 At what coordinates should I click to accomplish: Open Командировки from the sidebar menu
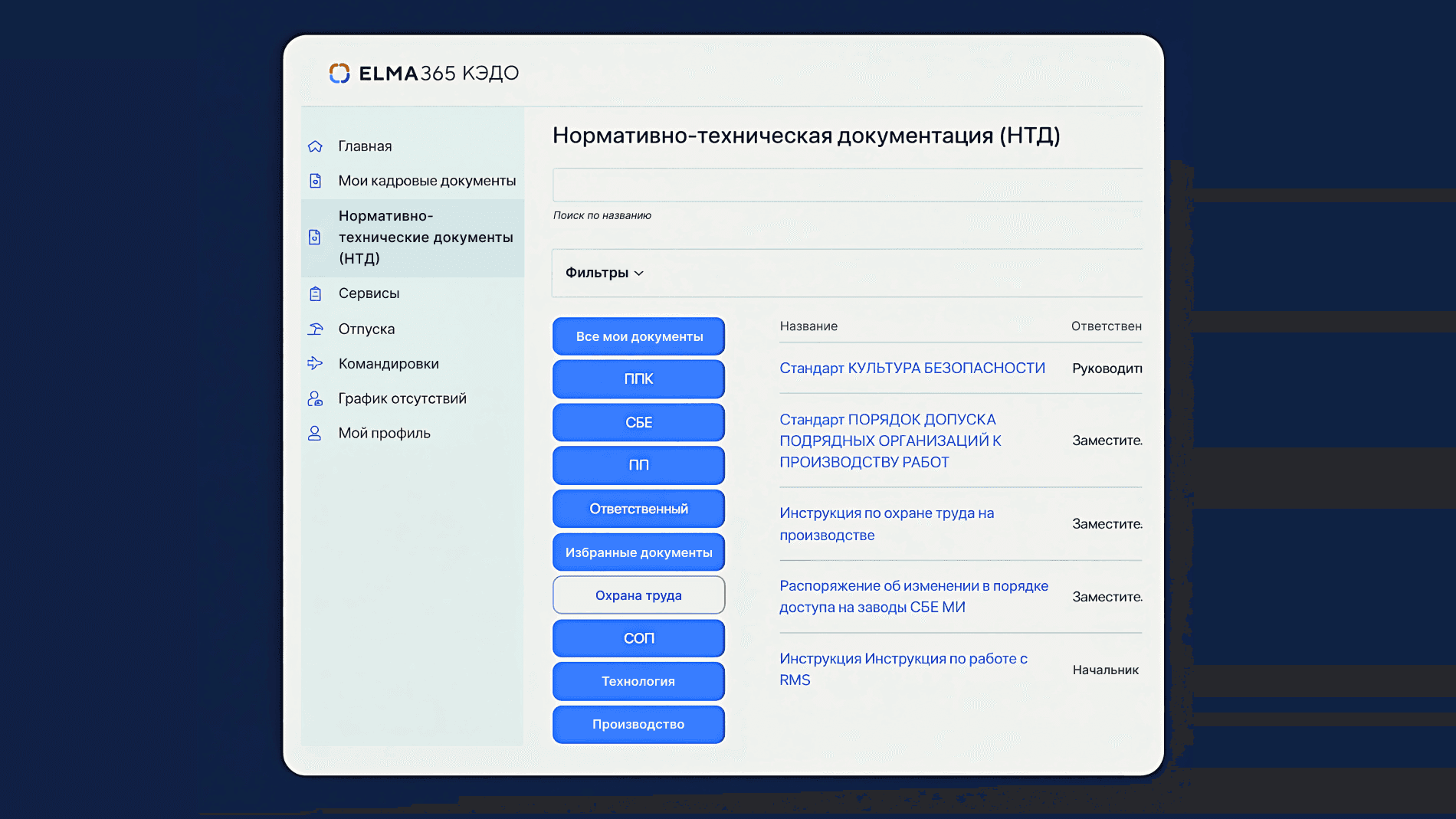[389, 364]
